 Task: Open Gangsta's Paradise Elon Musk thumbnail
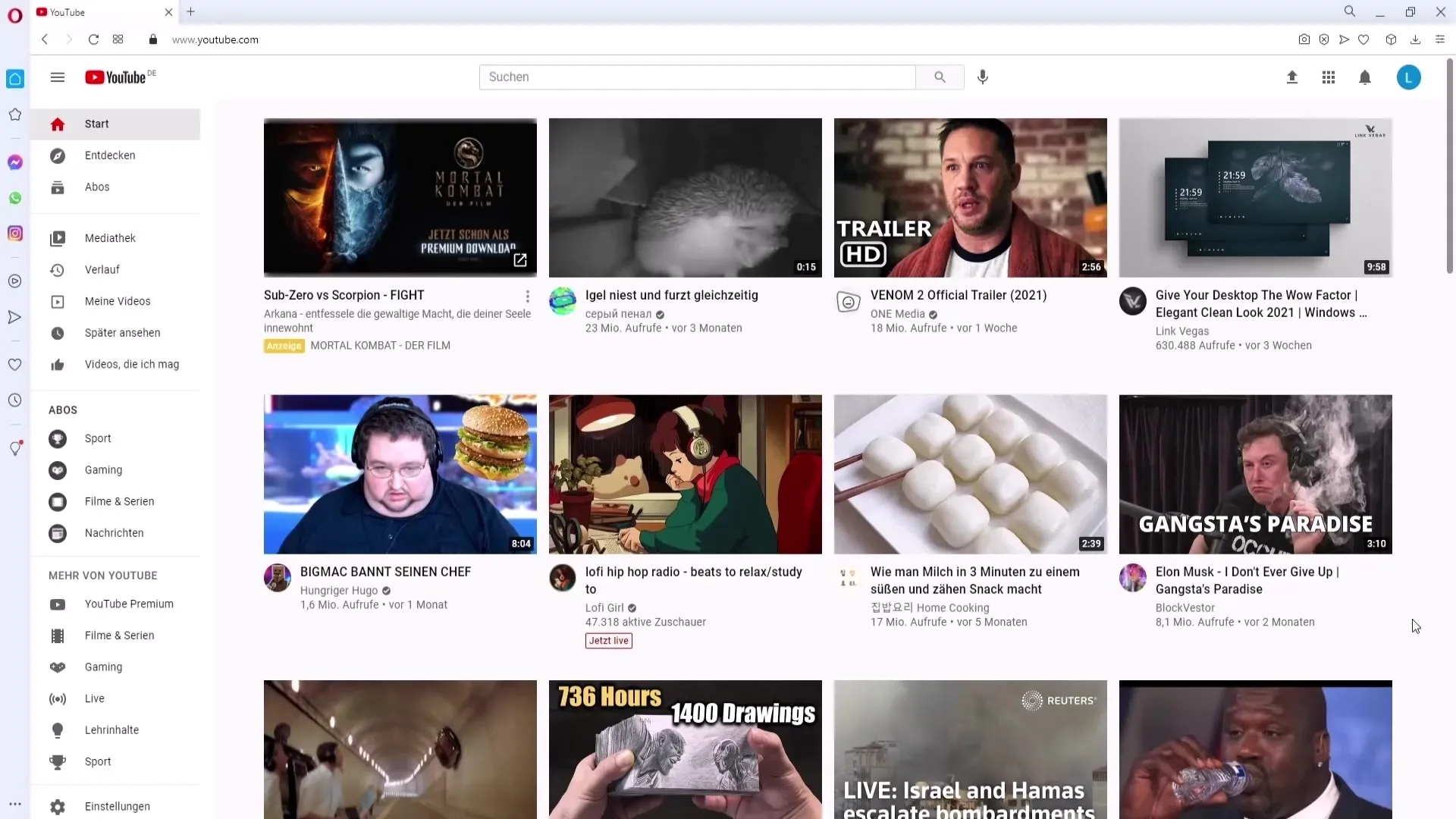pos(1256,475)
